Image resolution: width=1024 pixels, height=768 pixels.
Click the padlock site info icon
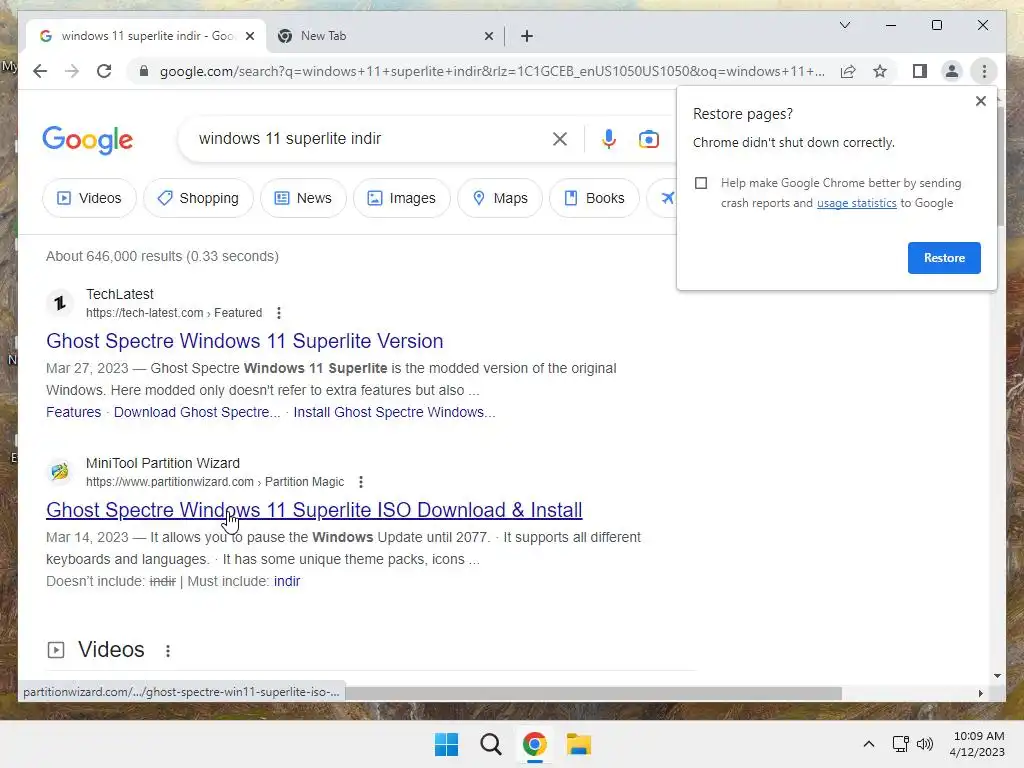(x=144, y=71)
